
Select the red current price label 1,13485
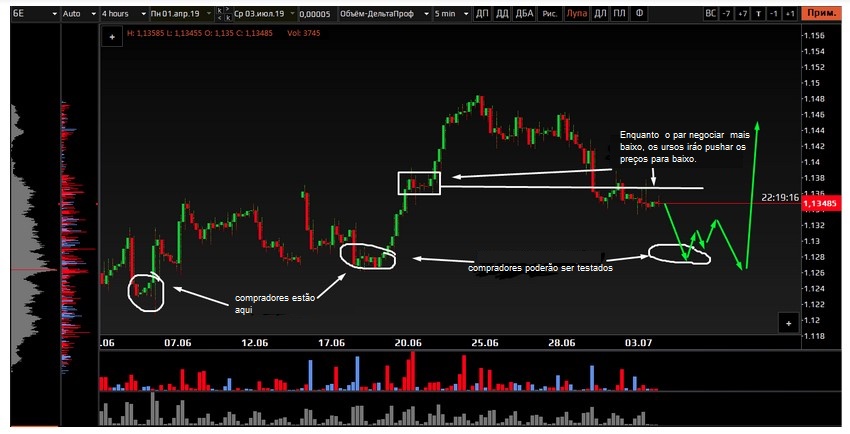pos(820,204)
